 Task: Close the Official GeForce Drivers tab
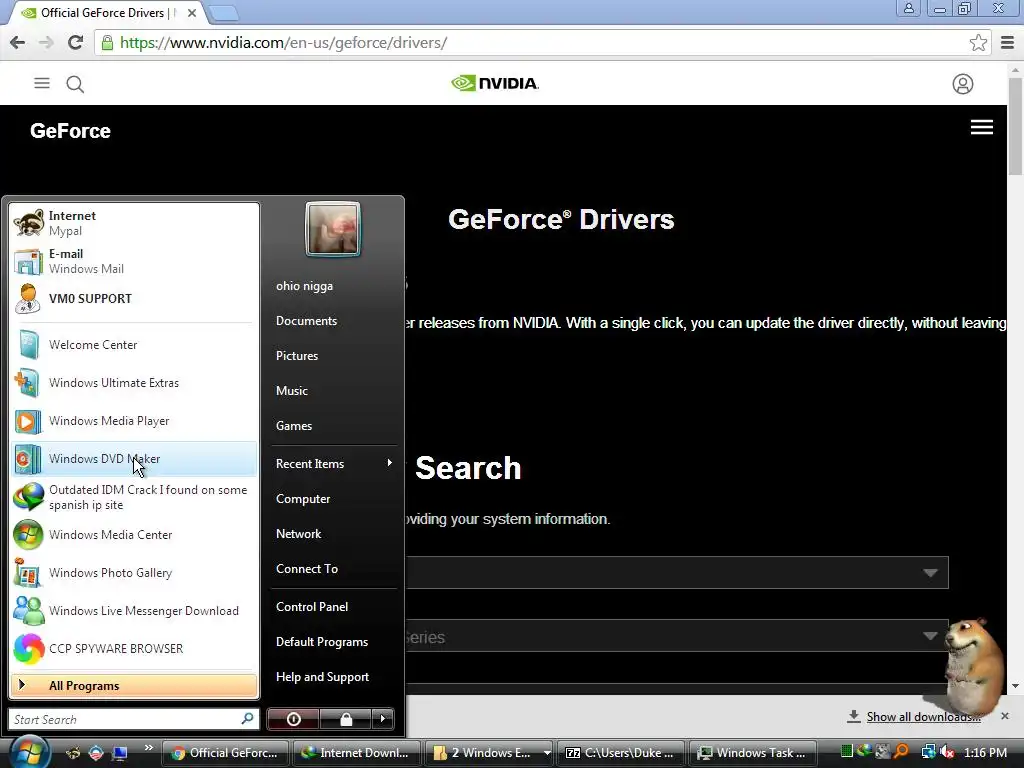coord(192,13)
